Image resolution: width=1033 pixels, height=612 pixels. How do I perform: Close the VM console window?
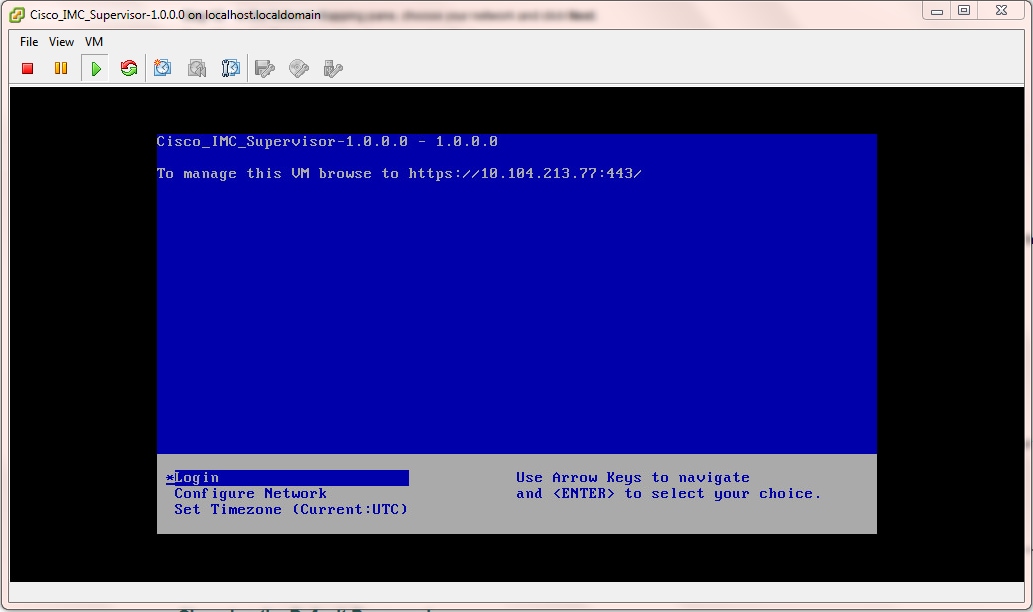coord(1001,11)
